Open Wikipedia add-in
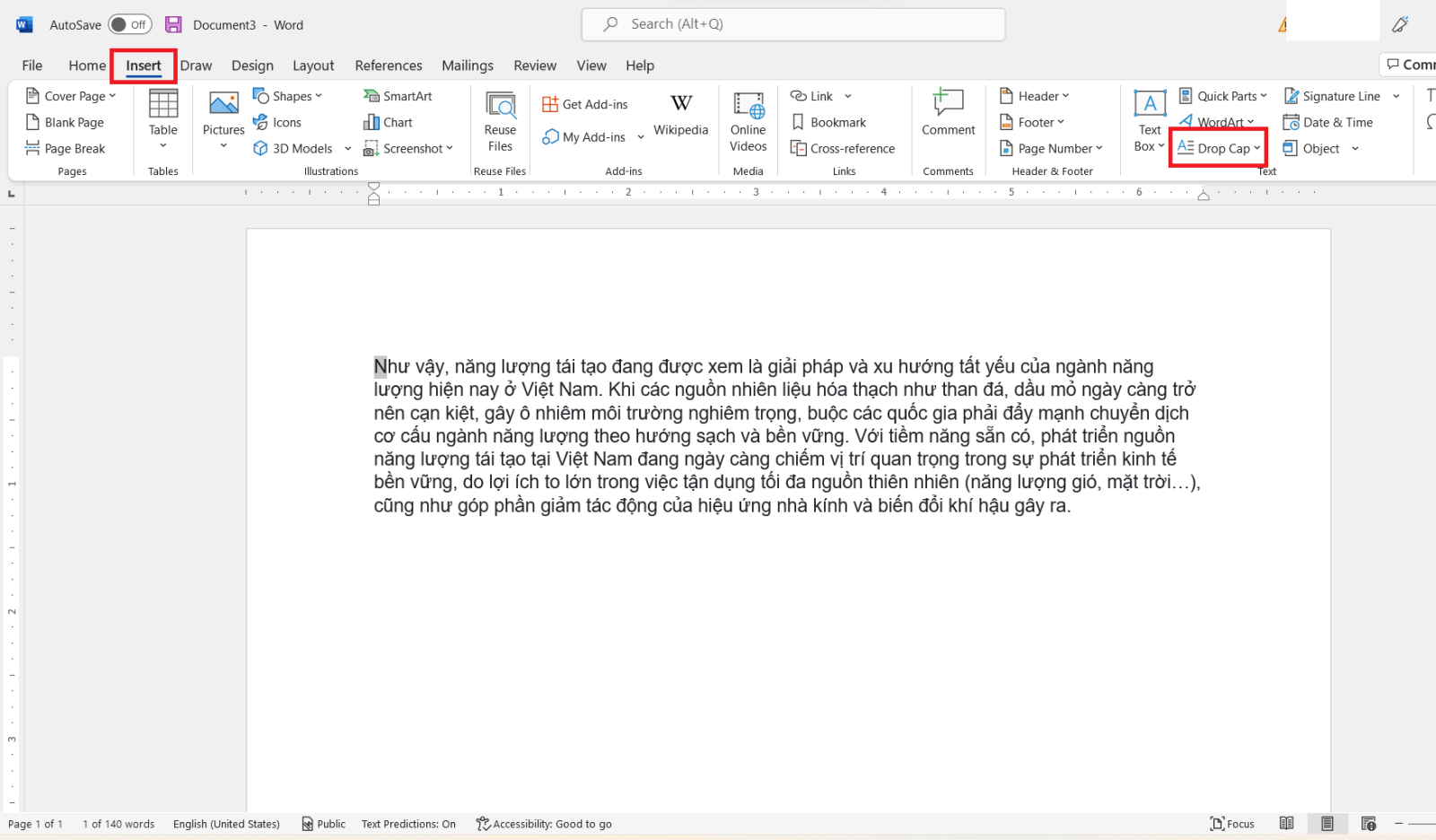Screen dimensions: 1436x840 click(680, 115)
